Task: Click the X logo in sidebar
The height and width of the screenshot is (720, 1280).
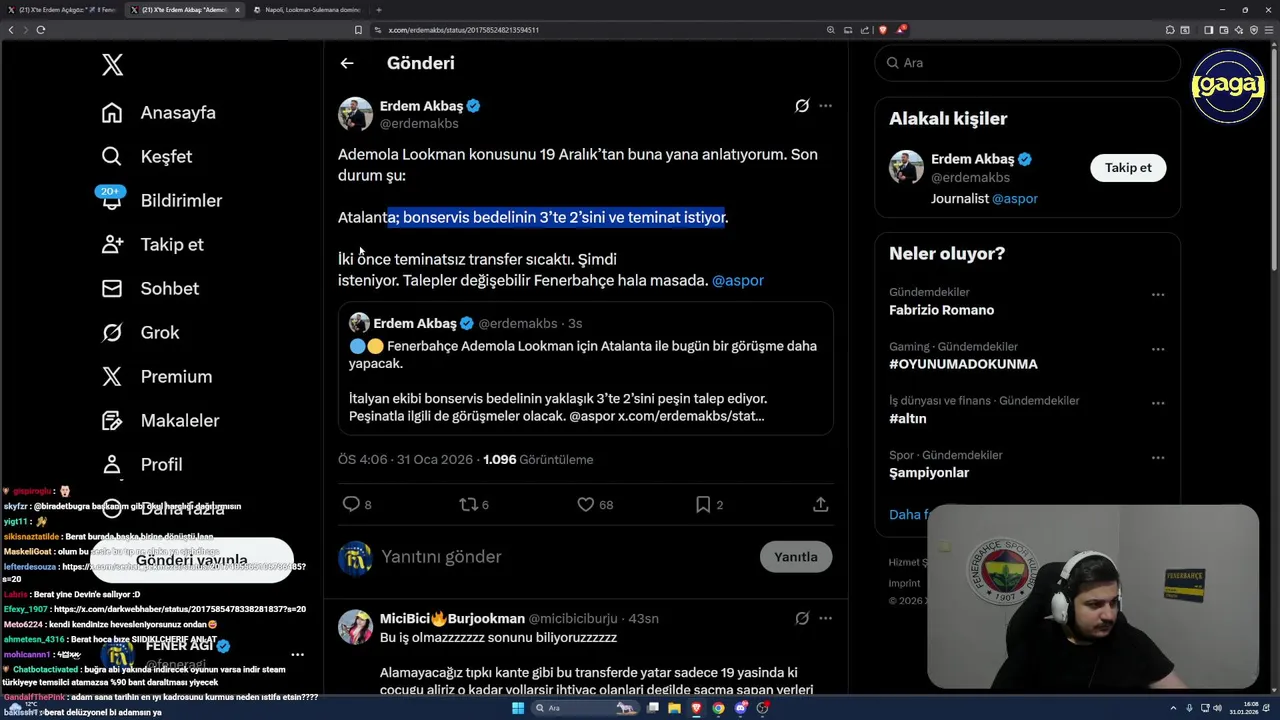Action: [x=112, y=65]
